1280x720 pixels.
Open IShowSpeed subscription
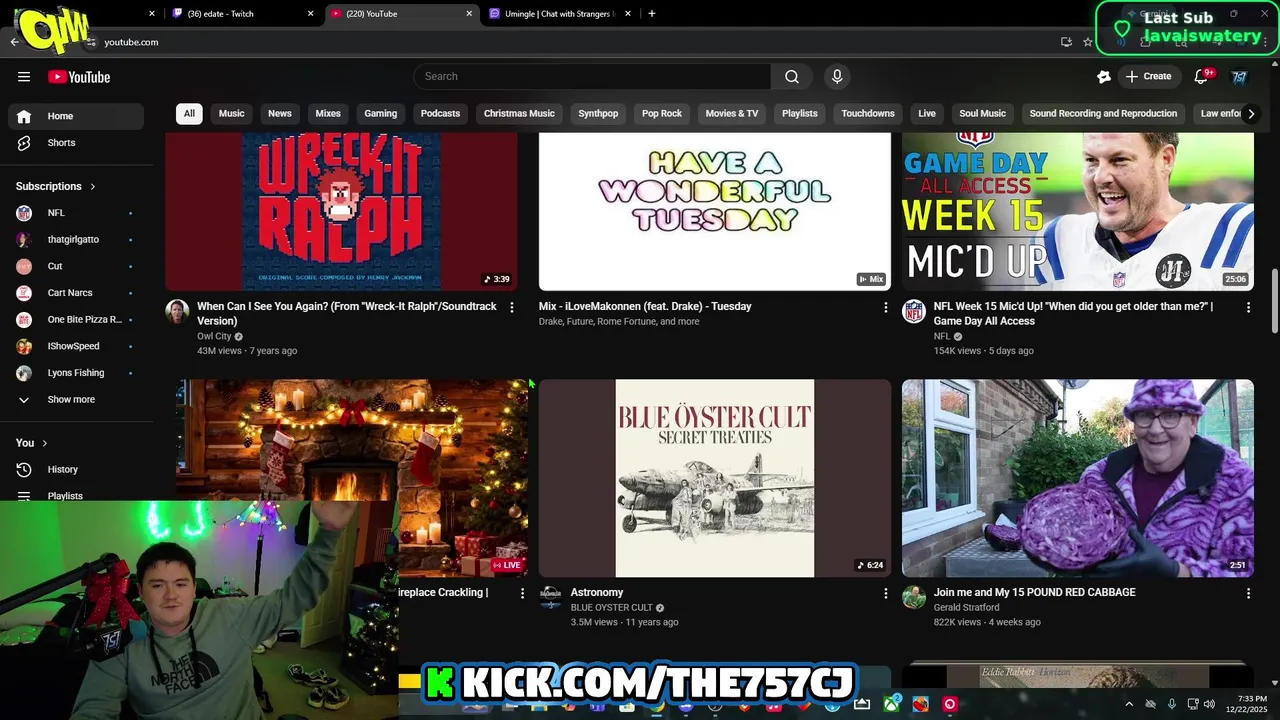pos(76,346)
